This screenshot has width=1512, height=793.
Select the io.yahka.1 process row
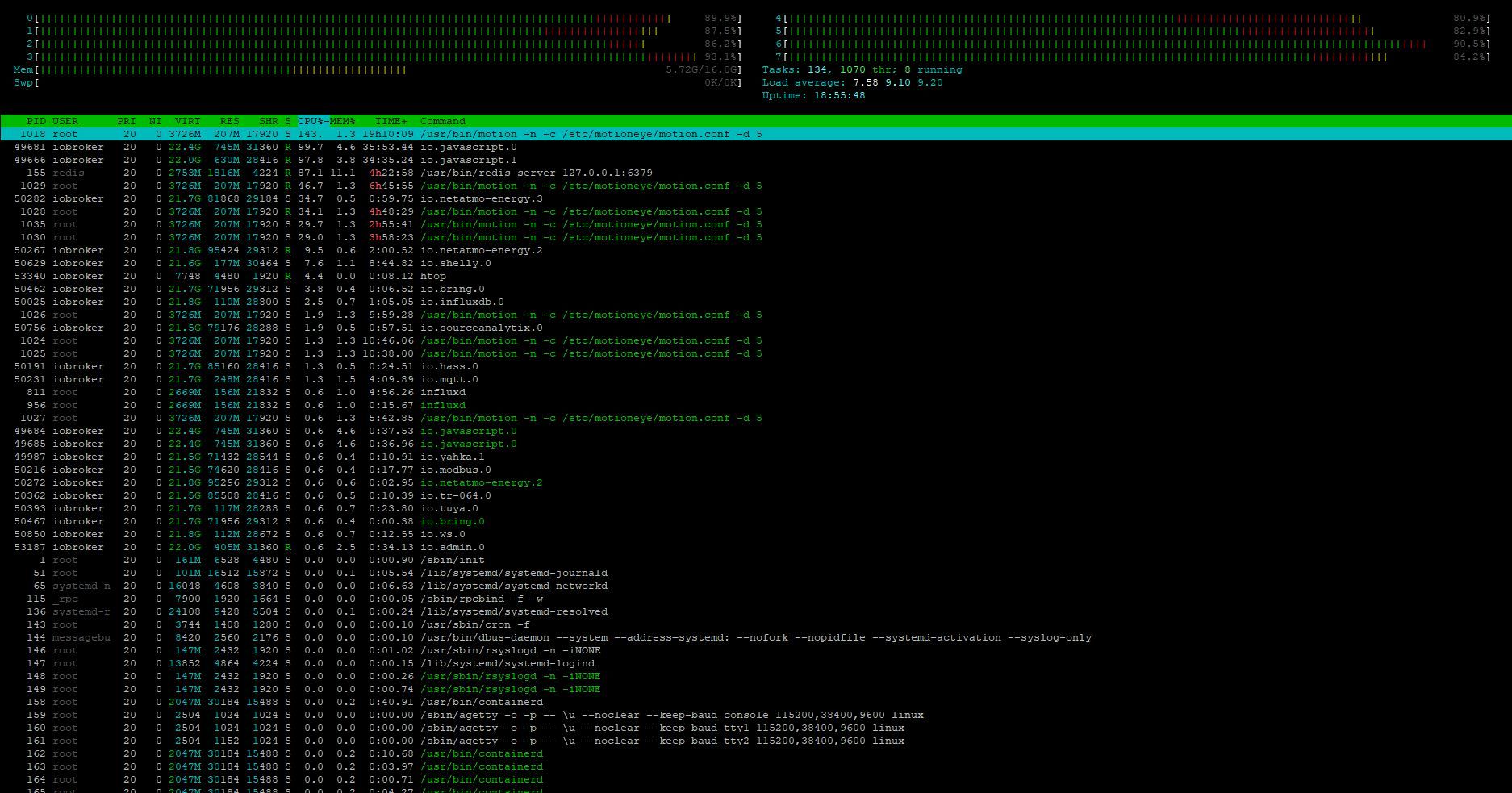point(756,457)
